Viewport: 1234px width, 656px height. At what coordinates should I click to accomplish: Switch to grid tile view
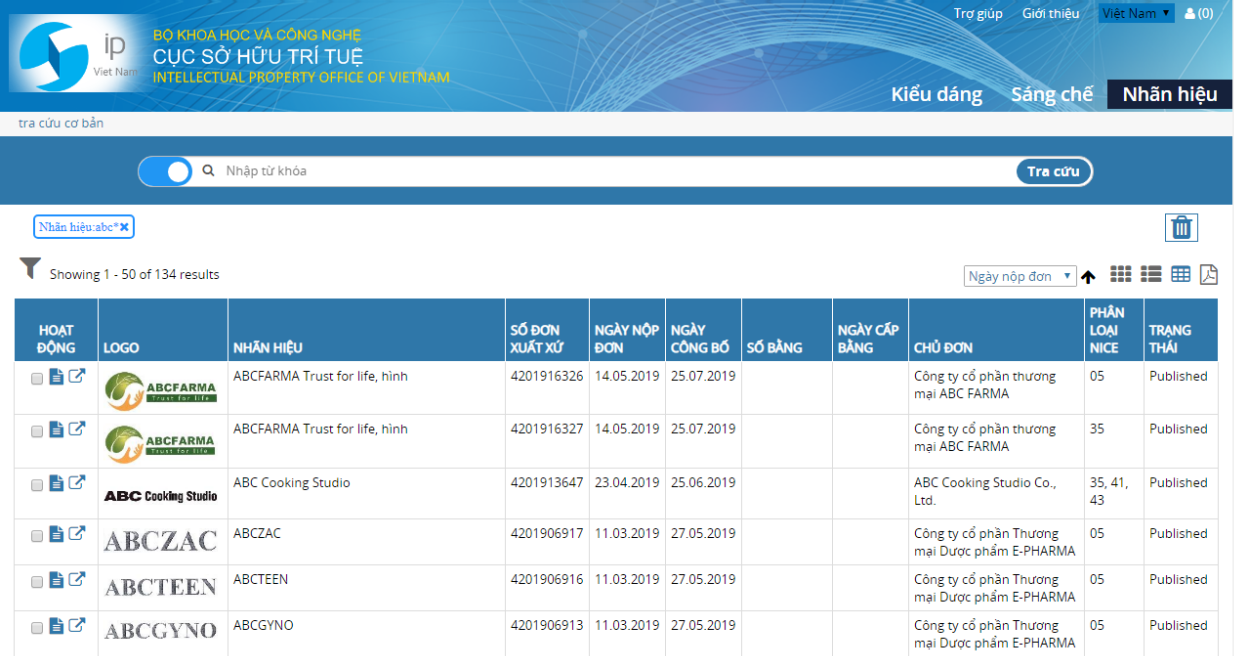point(1121,274)
